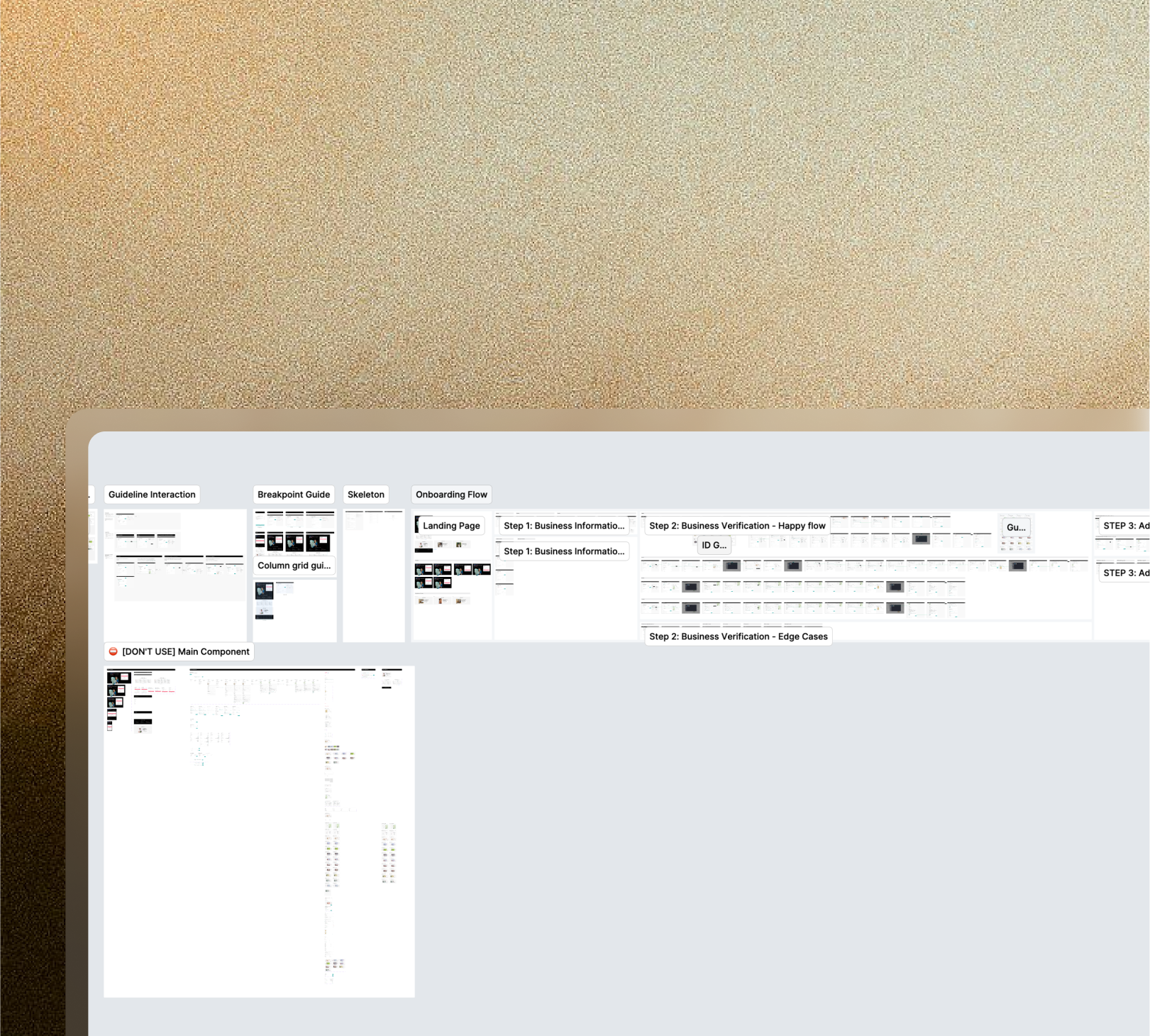Screen dimensions: 1150x1036
Task: Click the Skeleton frame body
Action: pos(374,575)
